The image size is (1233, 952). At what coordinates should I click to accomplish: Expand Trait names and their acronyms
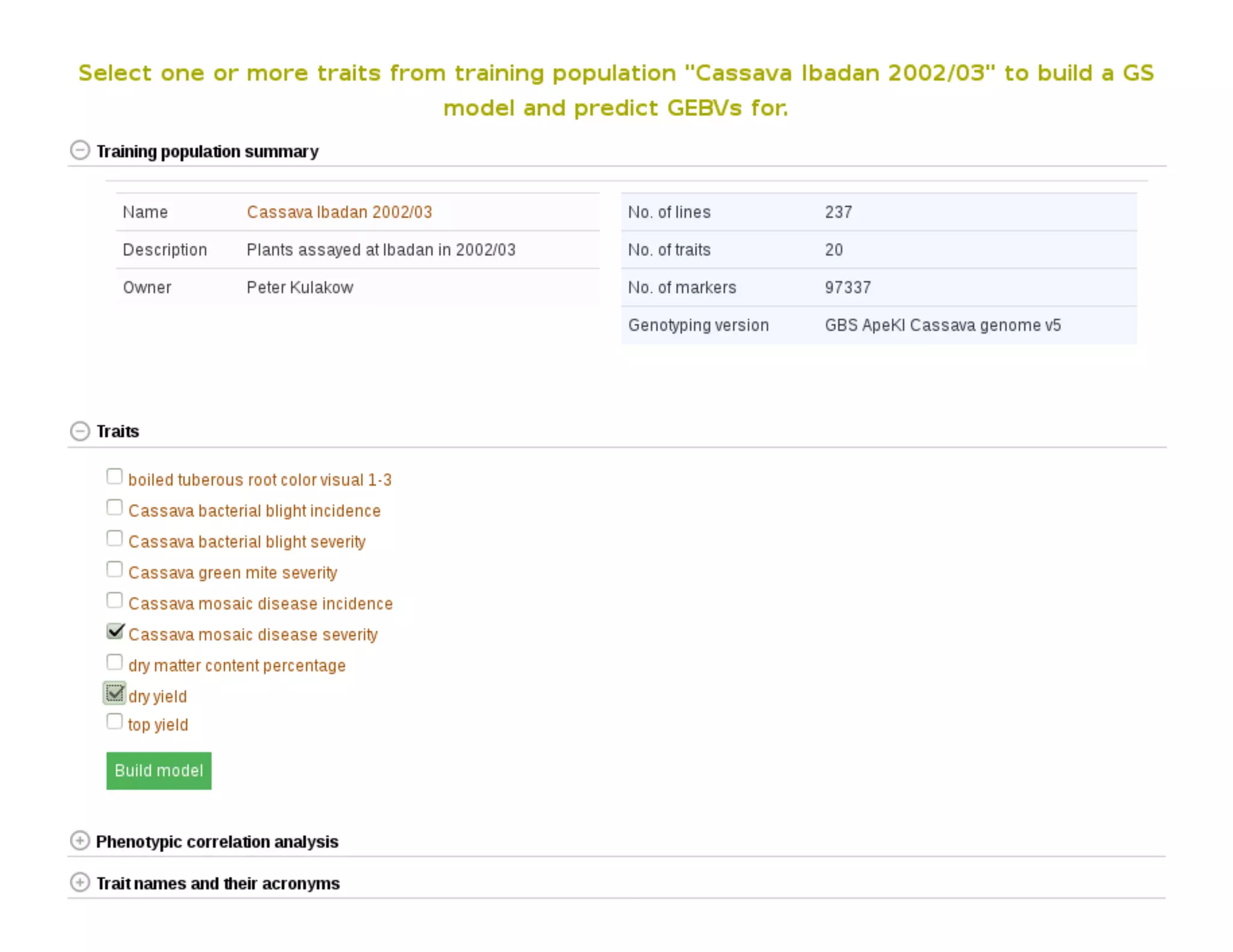tap(79, 882)
